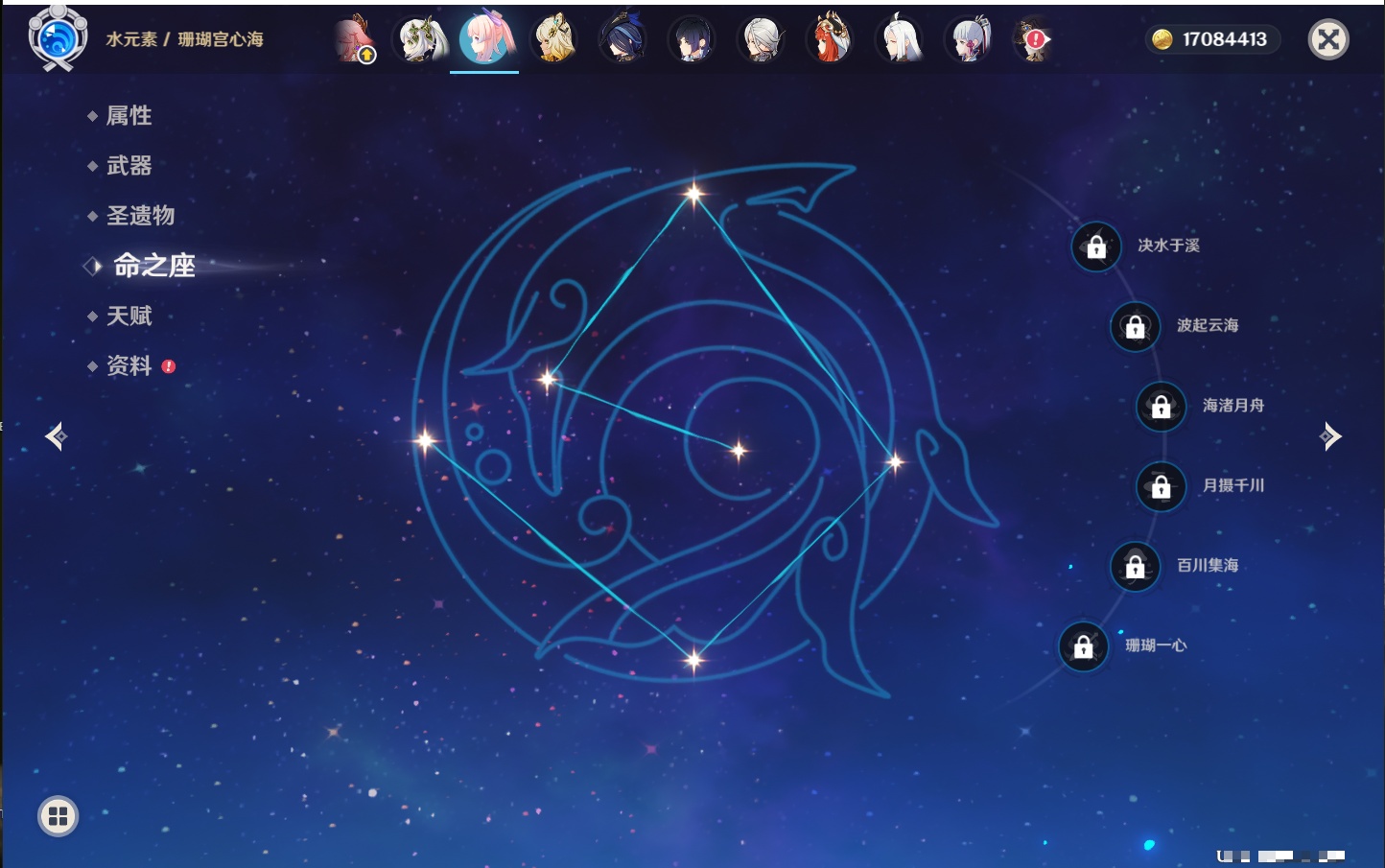The height and width of the screenshot is (868, 1385).
Task: Open the 资料 profile tab
Action: tap(129, 365)
